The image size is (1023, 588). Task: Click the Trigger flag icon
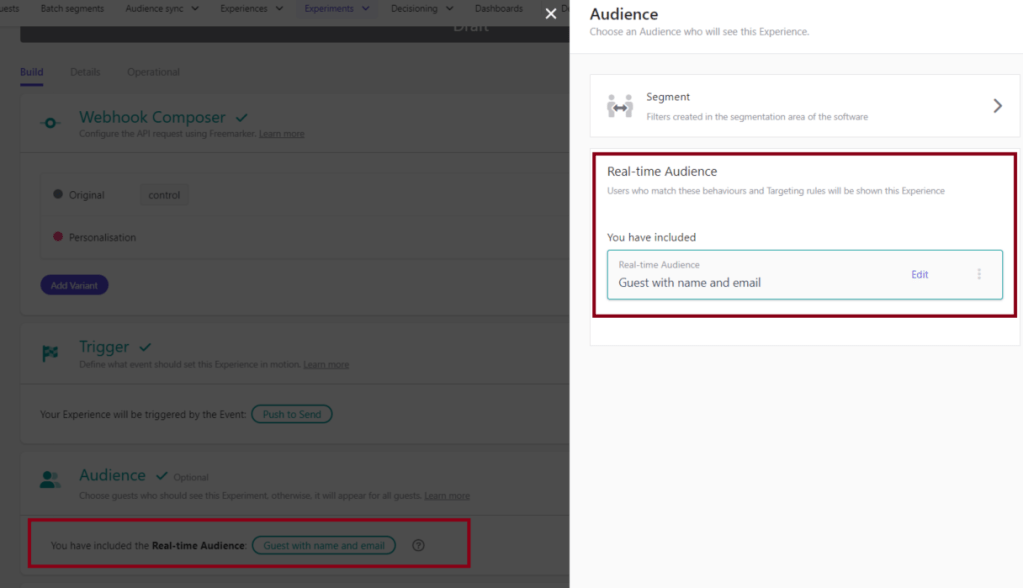click(50, 353)
